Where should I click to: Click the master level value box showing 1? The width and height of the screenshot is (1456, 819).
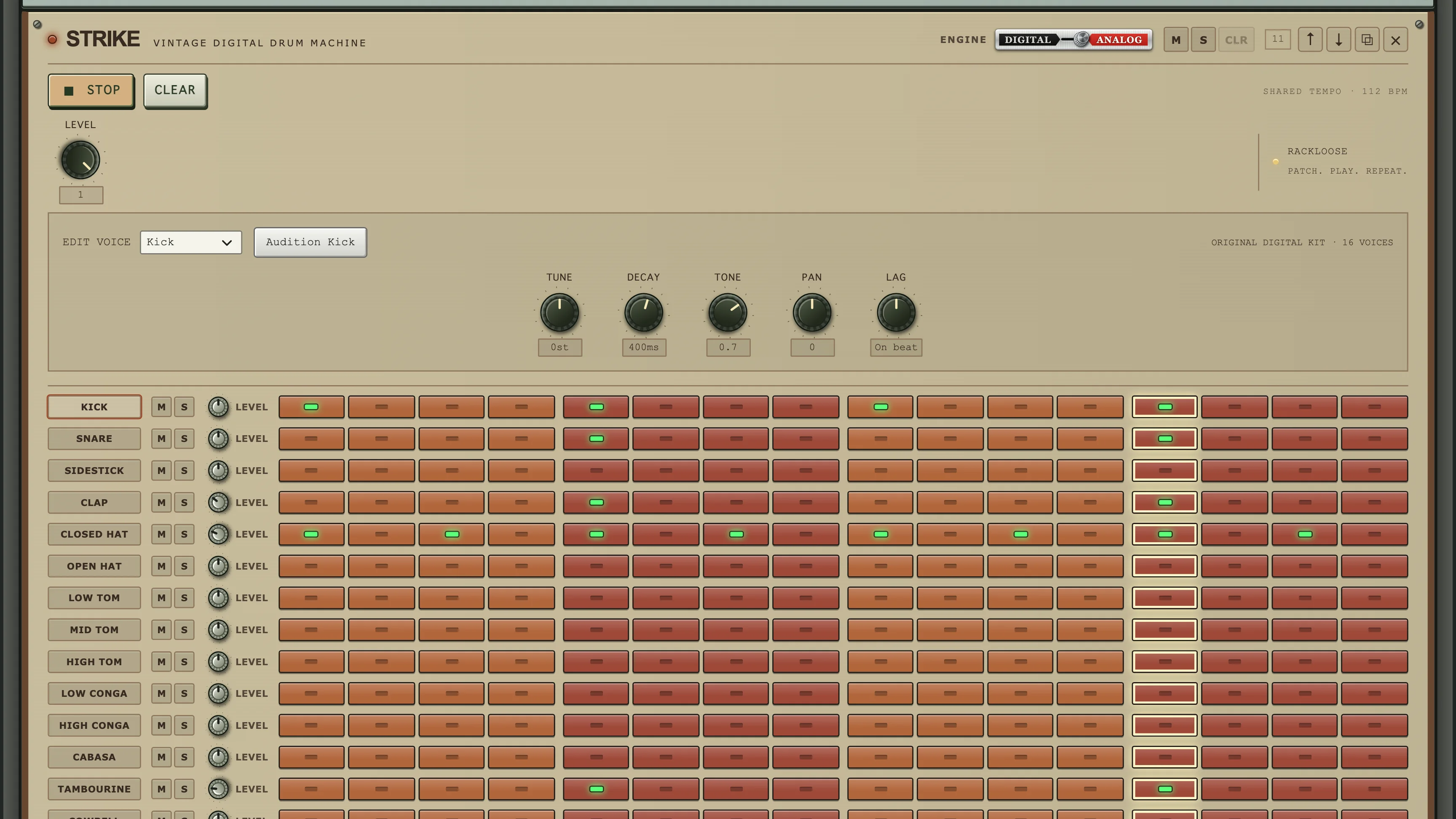(81, 195)
